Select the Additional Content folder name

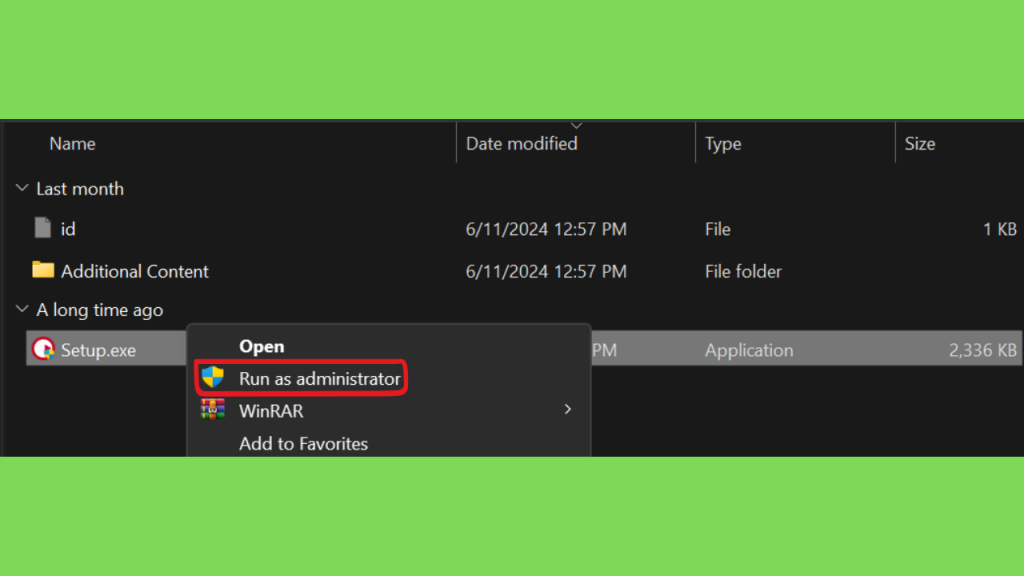[135, 272]
